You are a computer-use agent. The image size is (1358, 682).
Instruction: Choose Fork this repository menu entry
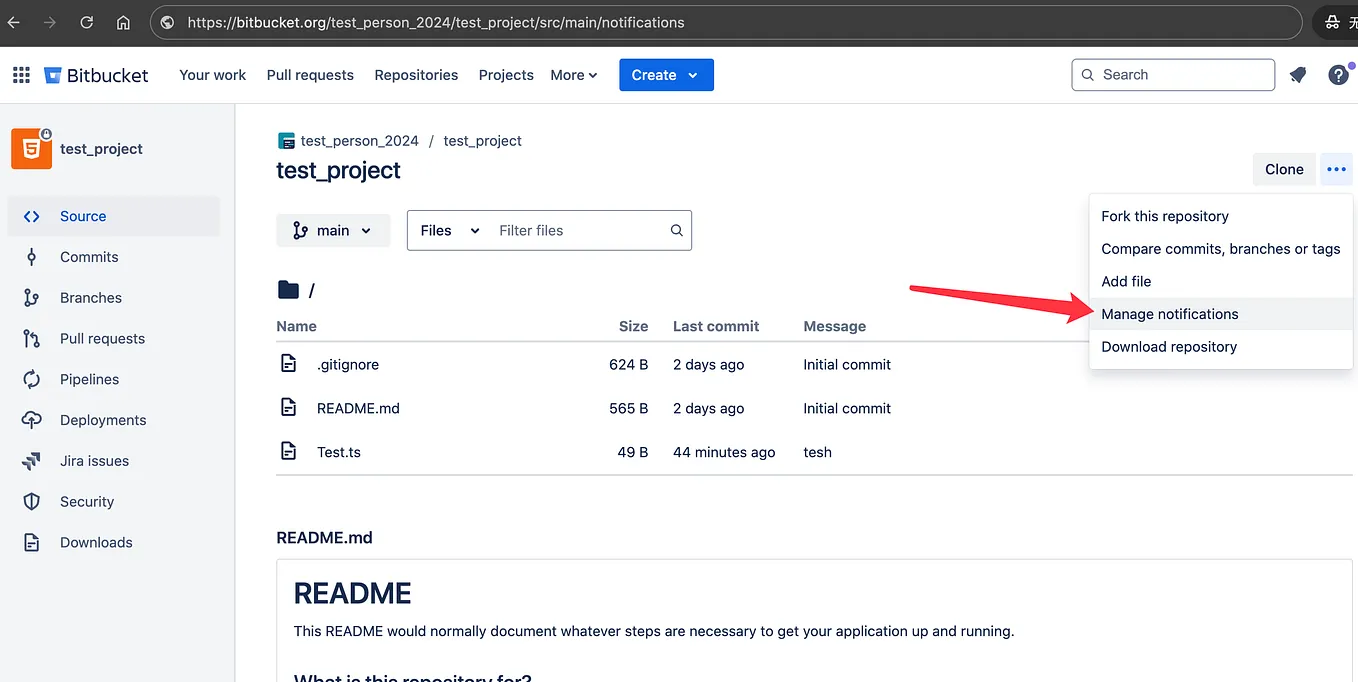point(1164,216)
